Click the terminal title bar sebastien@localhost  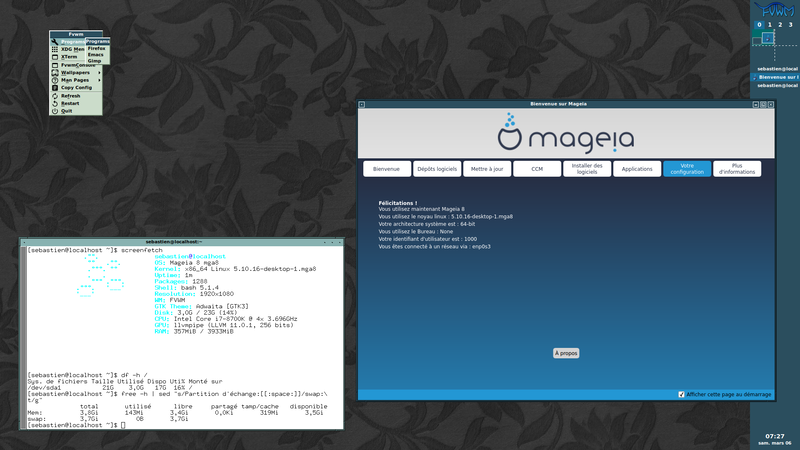click(x=173, y=242)
